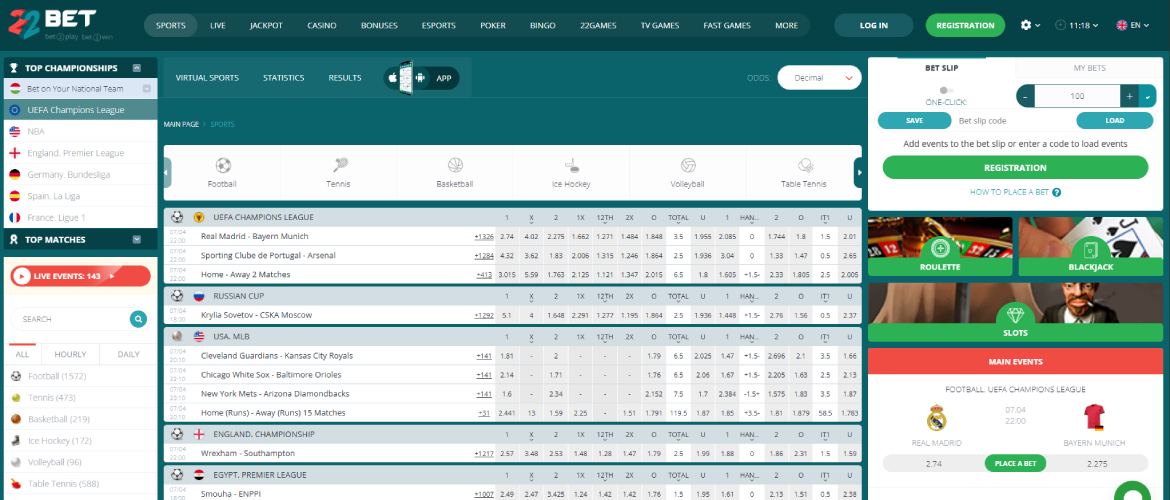Click the UEFA Champions League sidebar icon

click(15, 110)
